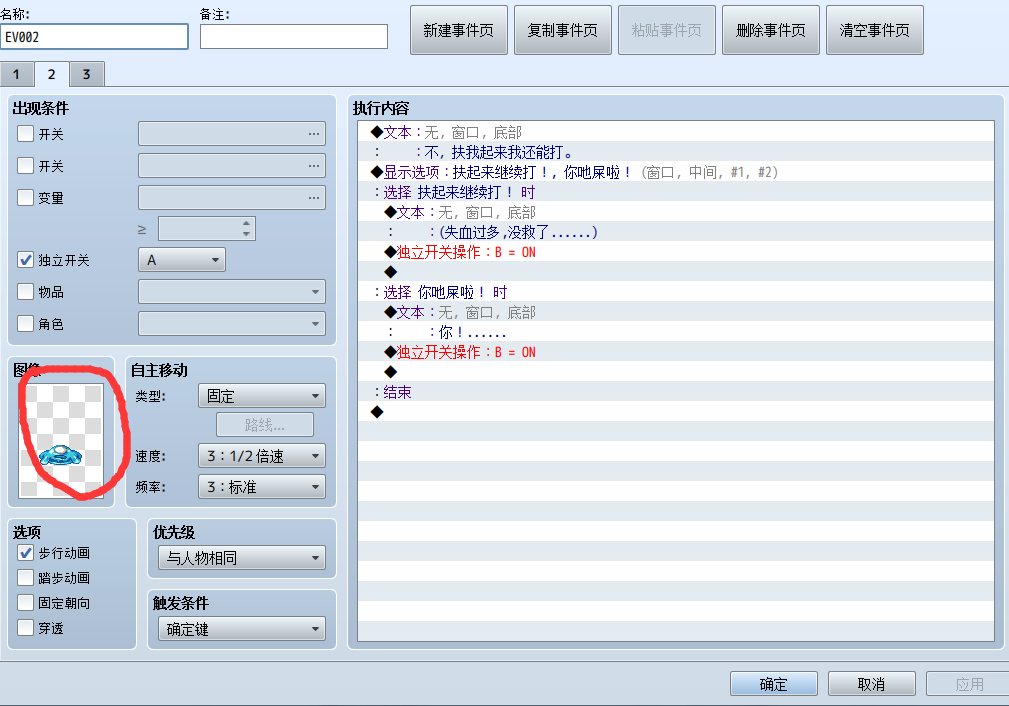Click the 取消 button

(871, 684)
